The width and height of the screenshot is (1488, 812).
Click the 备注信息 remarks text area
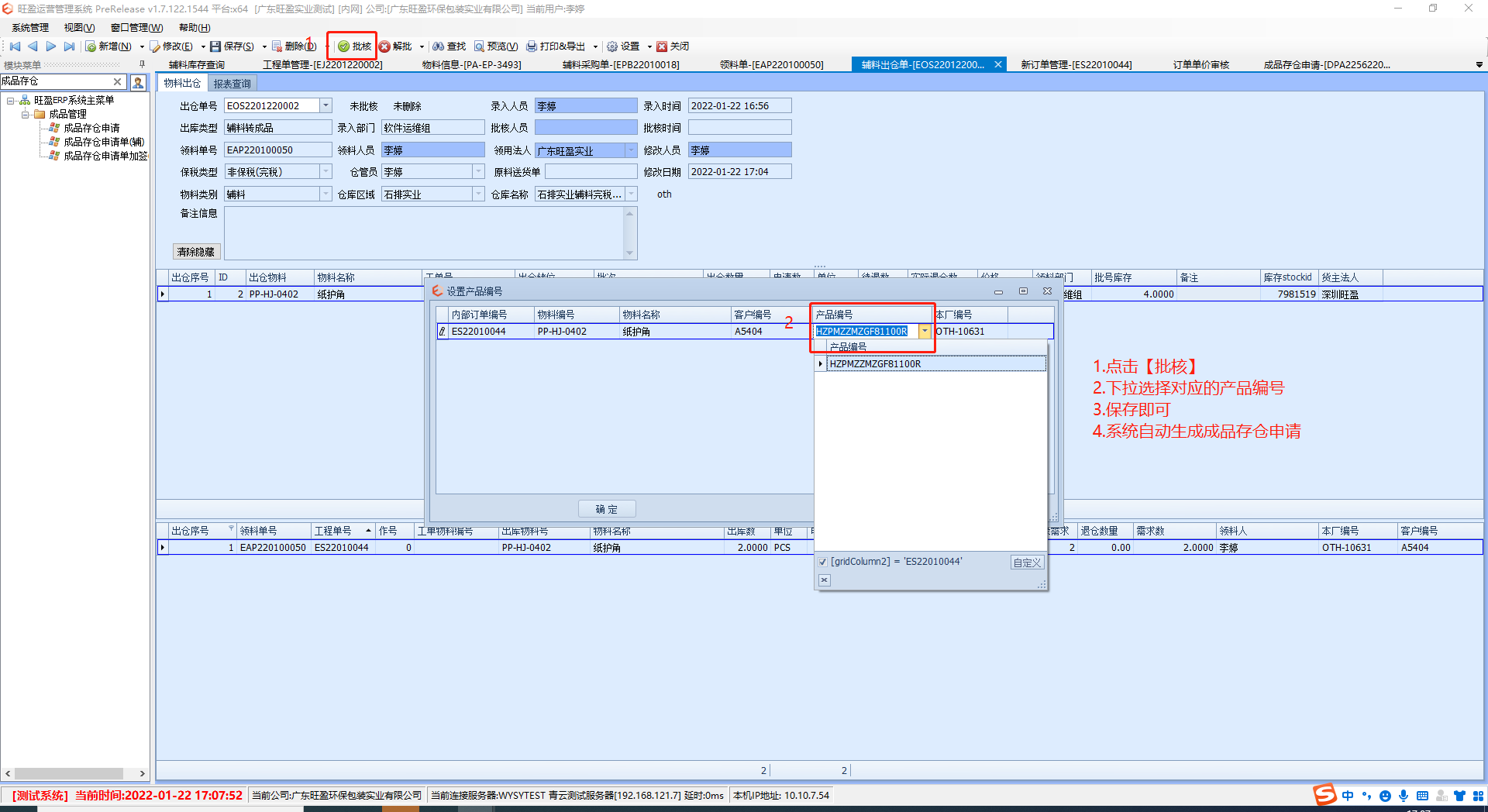(x=424, y=232)
